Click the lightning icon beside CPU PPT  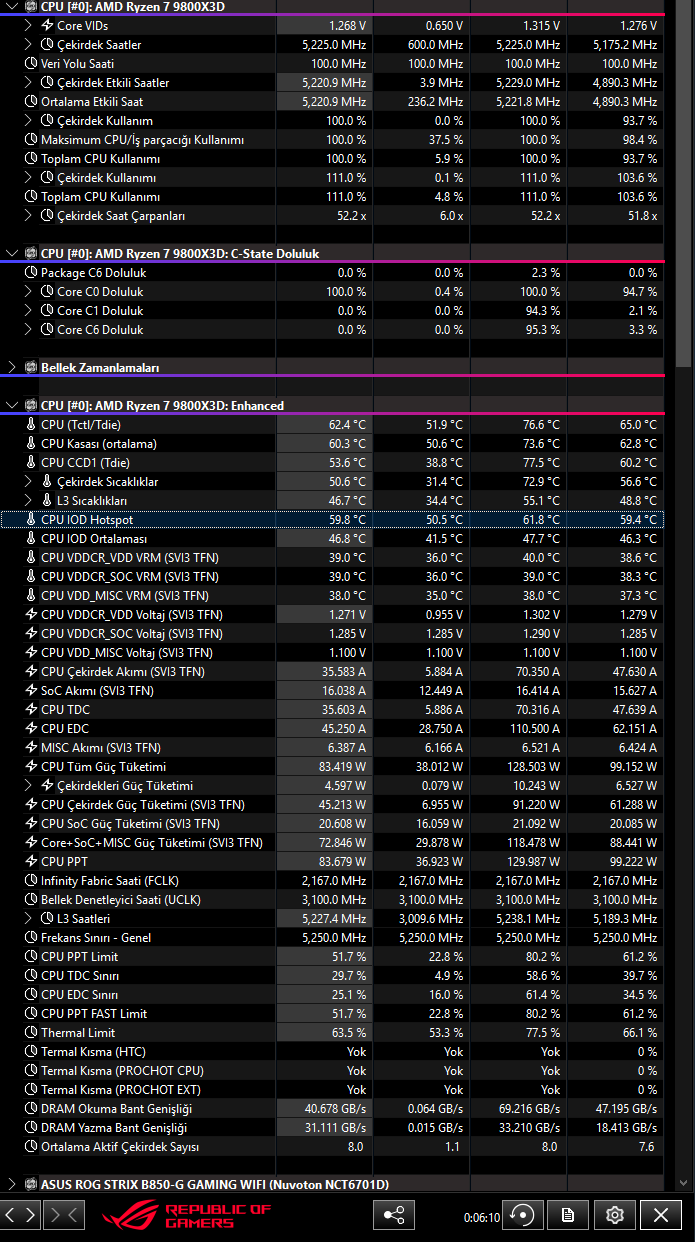(30, 862)
